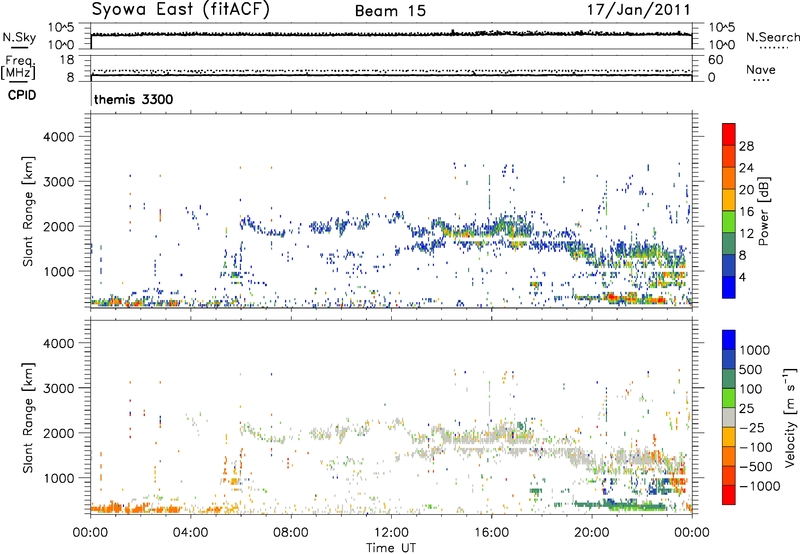
Task: Pick the dark green 8–12 dB power segment
Action: click(729, 244)
